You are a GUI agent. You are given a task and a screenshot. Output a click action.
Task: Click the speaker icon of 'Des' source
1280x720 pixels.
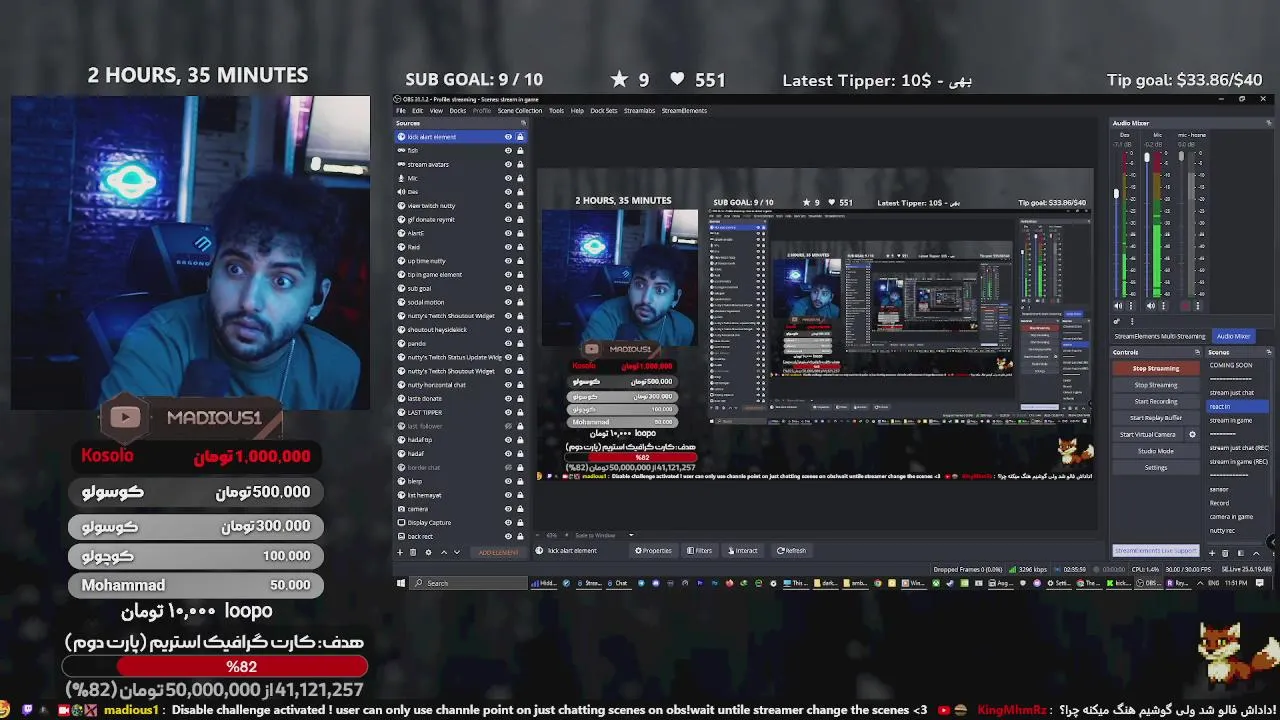401,192
